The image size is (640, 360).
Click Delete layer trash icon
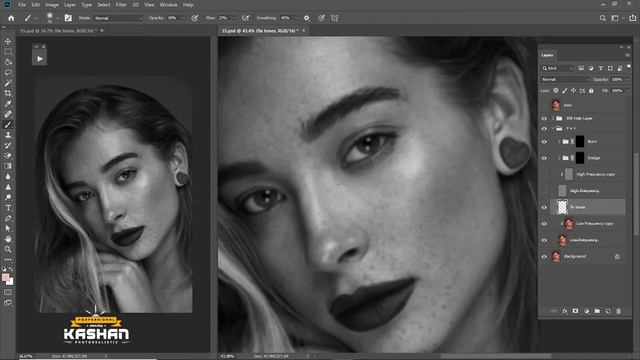coord(618,311)
